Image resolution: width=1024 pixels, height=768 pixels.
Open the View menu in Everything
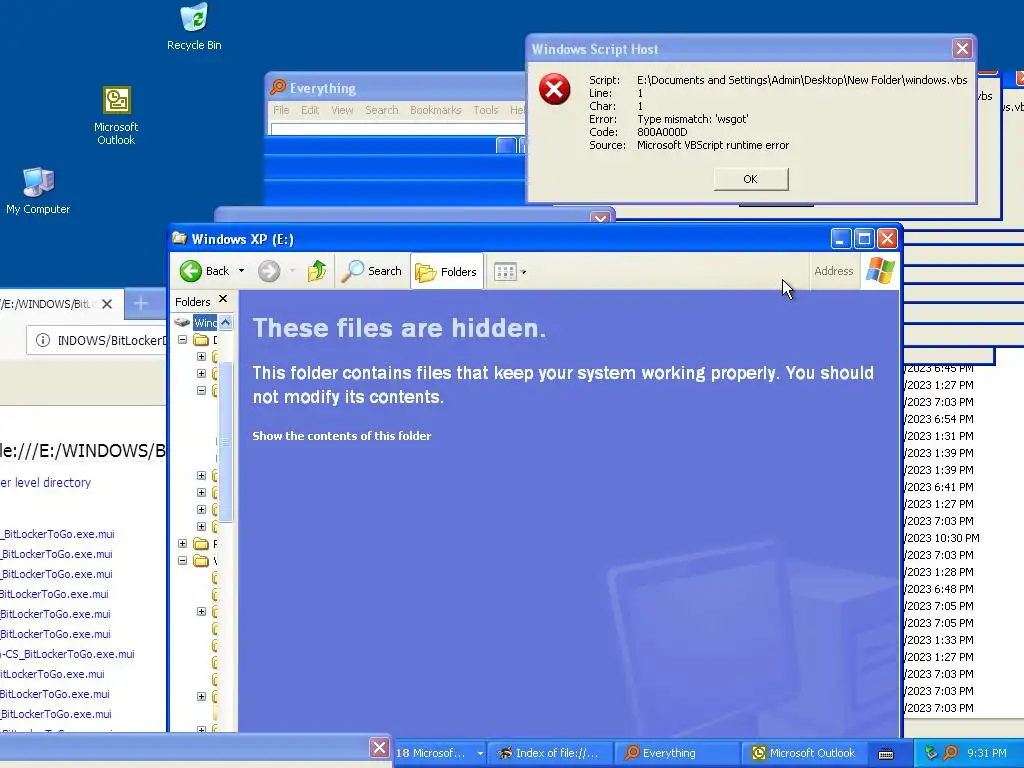[342, 110]
